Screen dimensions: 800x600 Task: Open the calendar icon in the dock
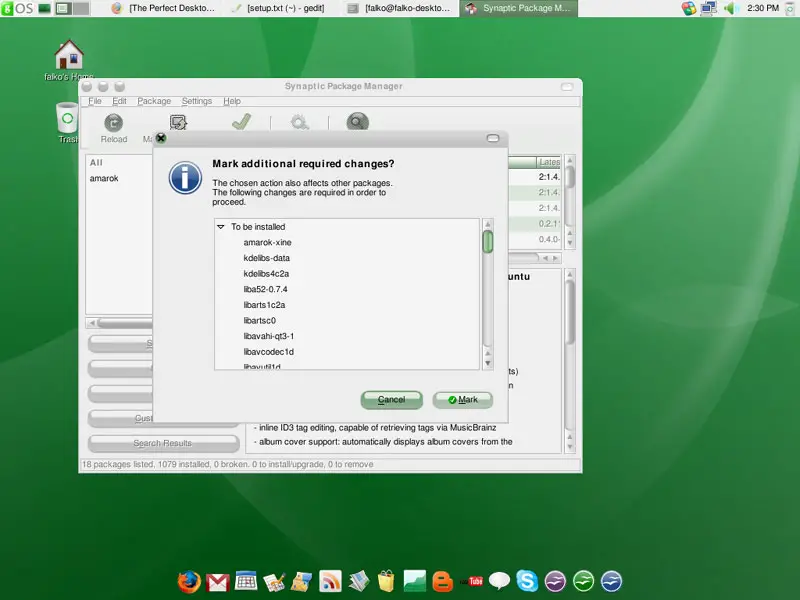click(246, 581)
